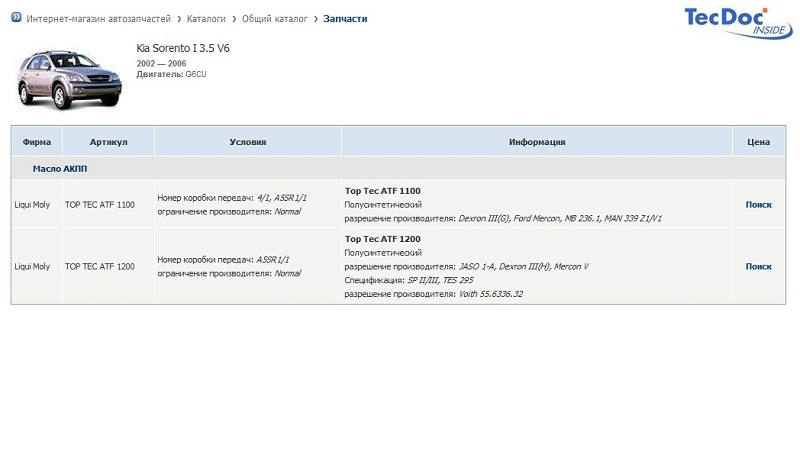This screenshot has height=458, width=800.
Task: Navigate to Общий каталог breadcrumb
Action: coord(277,19)
